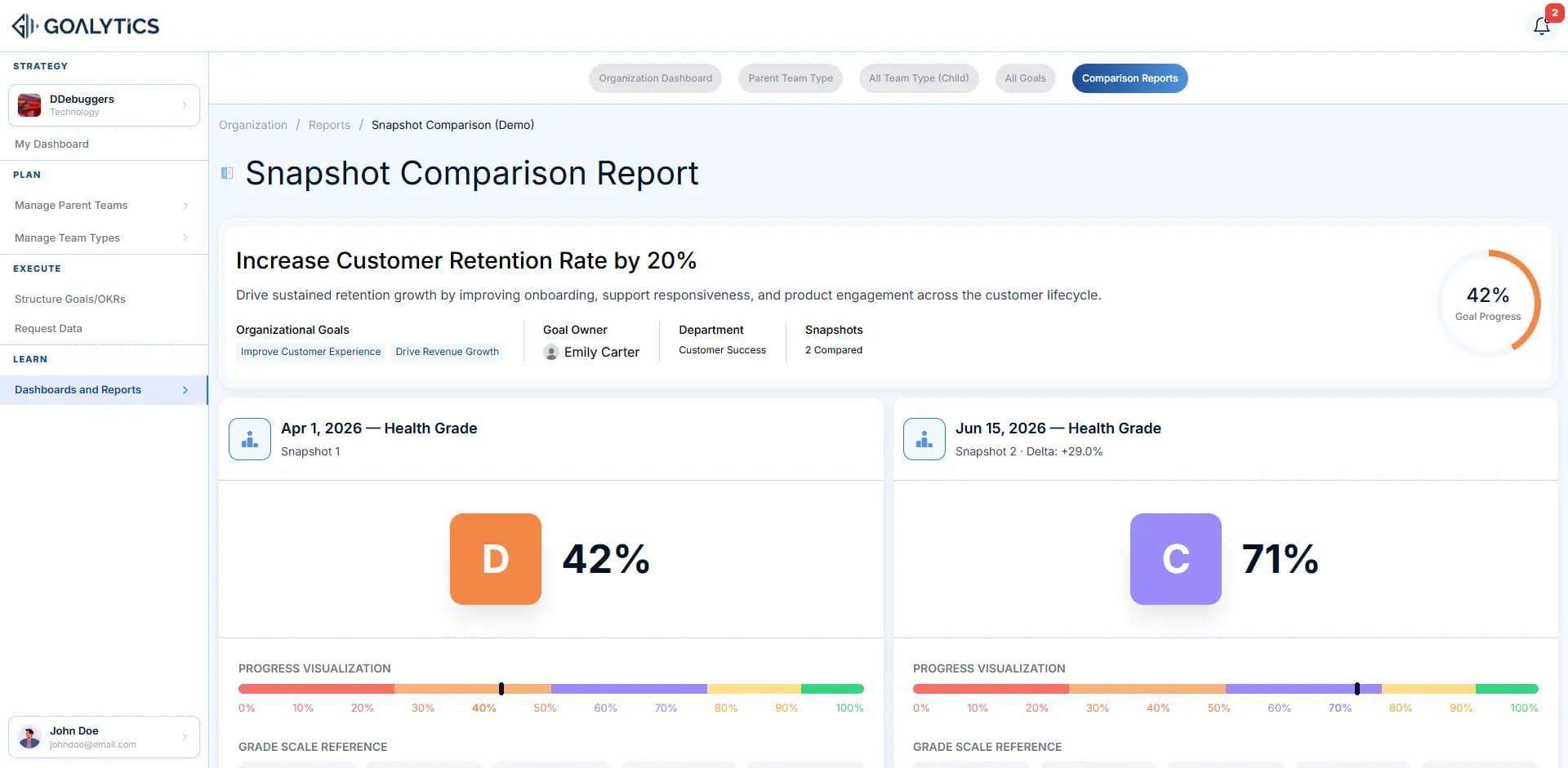Click the Improve Customer Experience goal tag

pyautogui.click(x=310, y=352)
